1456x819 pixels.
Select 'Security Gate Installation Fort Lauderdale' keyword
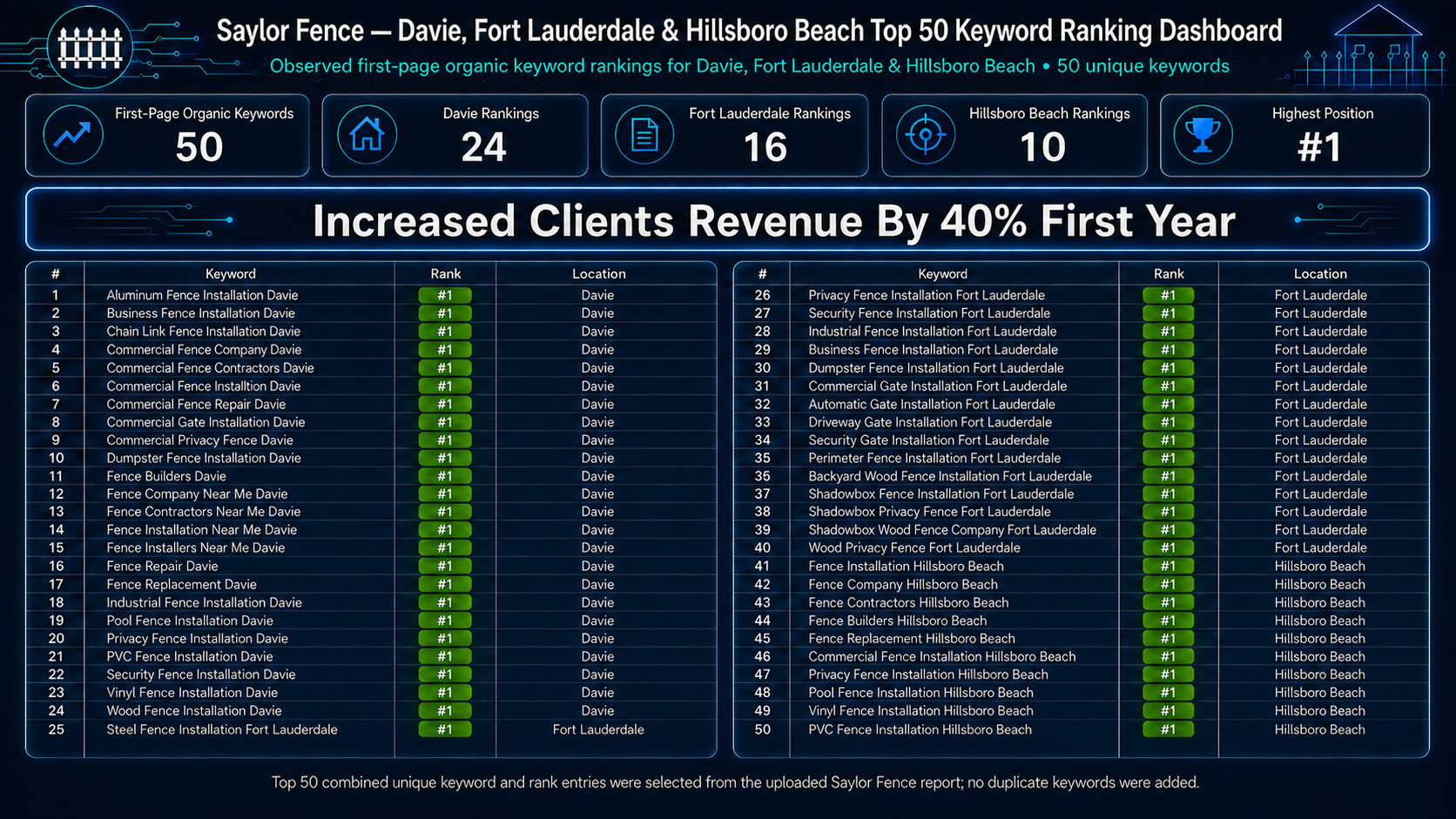928,440
